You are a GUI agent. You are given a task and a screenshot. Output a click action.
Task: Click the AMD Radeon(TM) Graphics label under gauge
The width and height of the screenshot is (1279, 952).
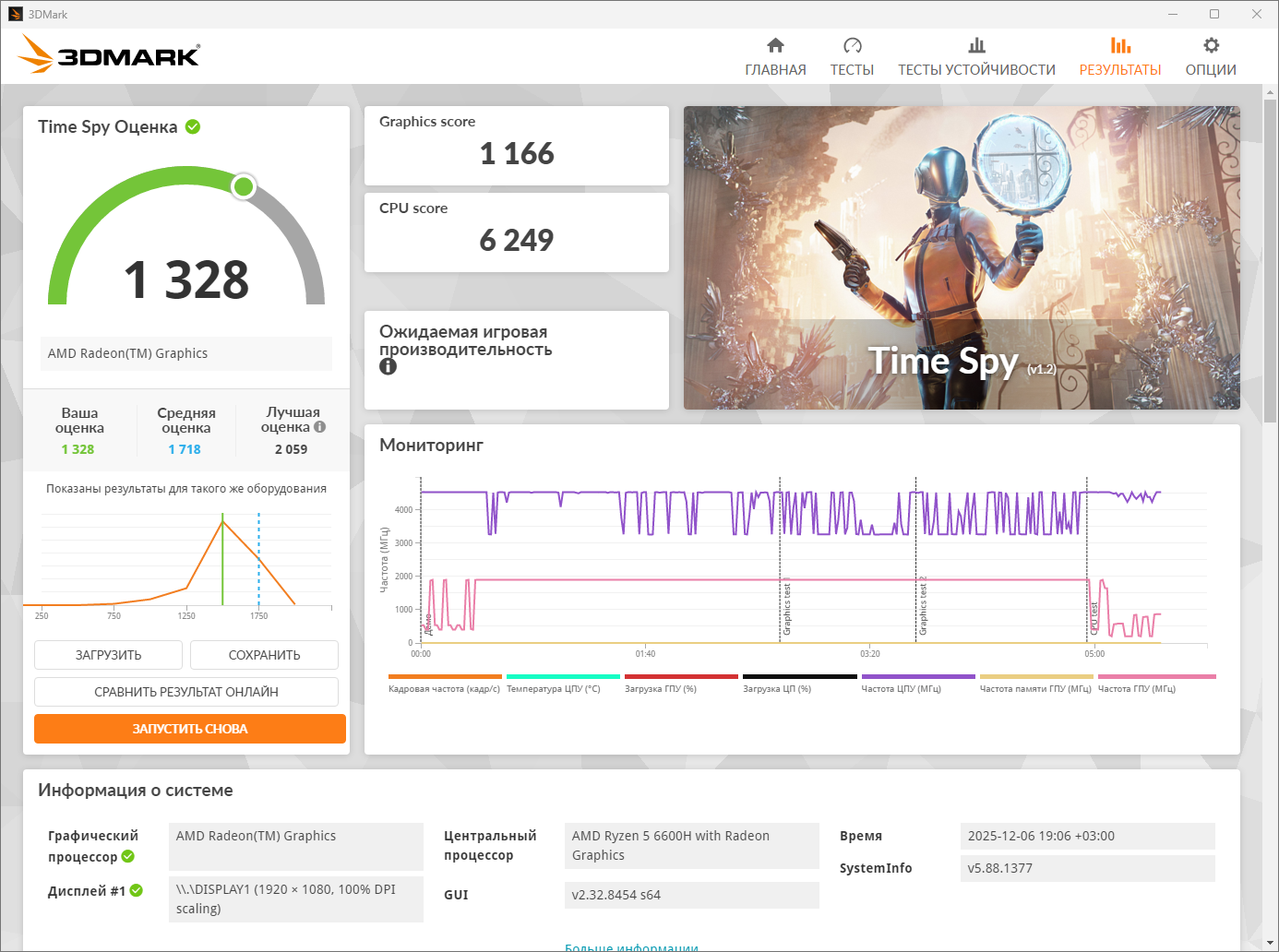click(186, 353)
